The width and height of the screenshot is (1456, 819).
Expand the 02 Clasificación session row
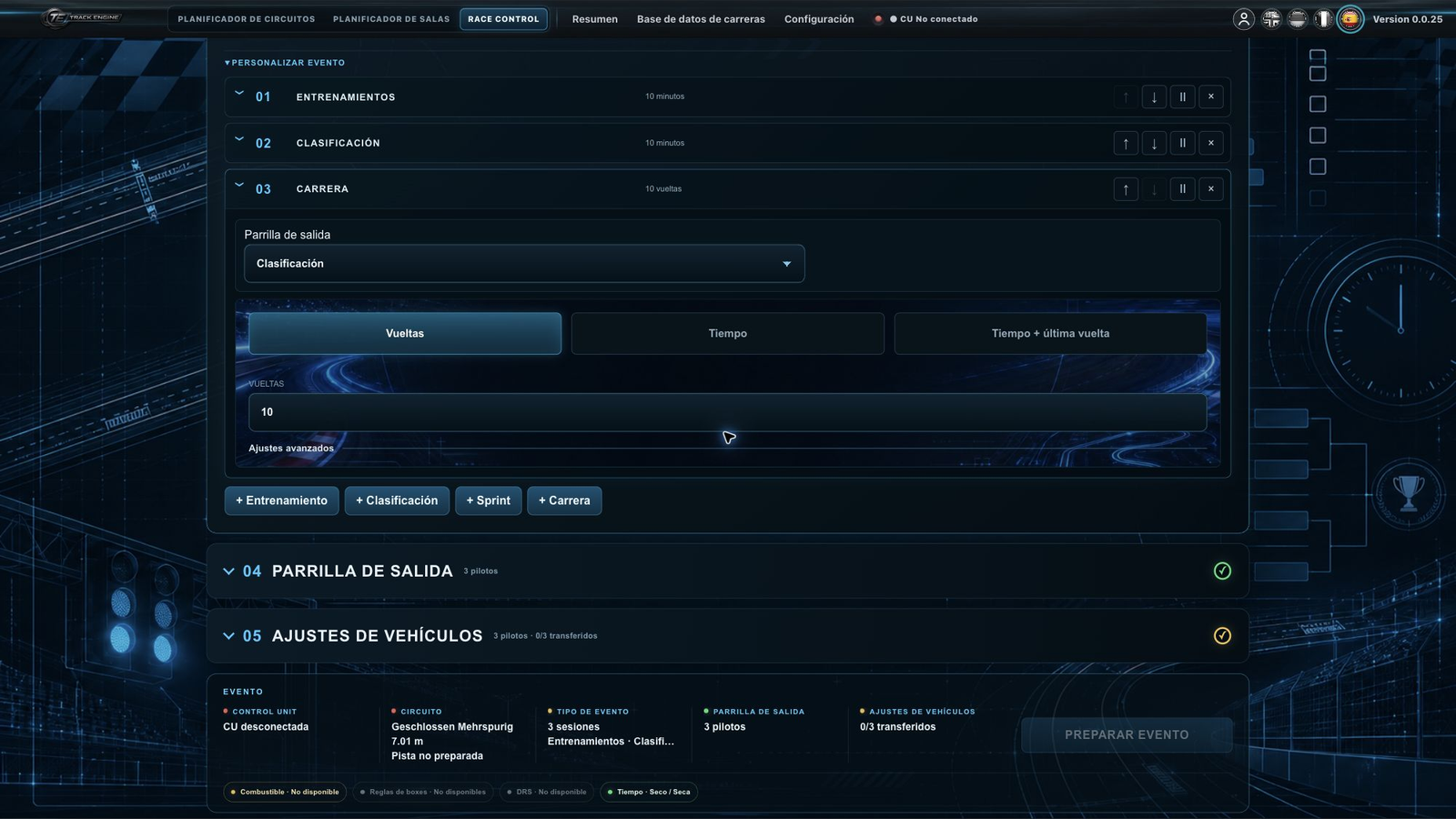239,139
